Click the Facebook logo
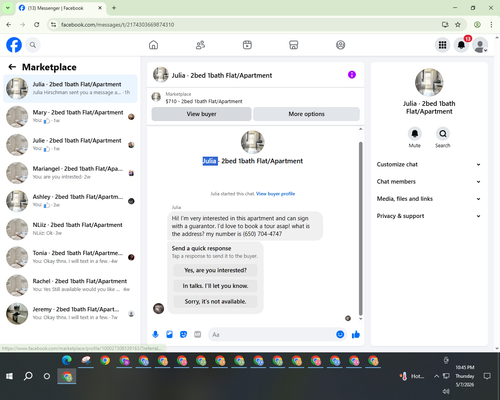The image size is (500, 400). pyautogui.click(x=14, y=45)
